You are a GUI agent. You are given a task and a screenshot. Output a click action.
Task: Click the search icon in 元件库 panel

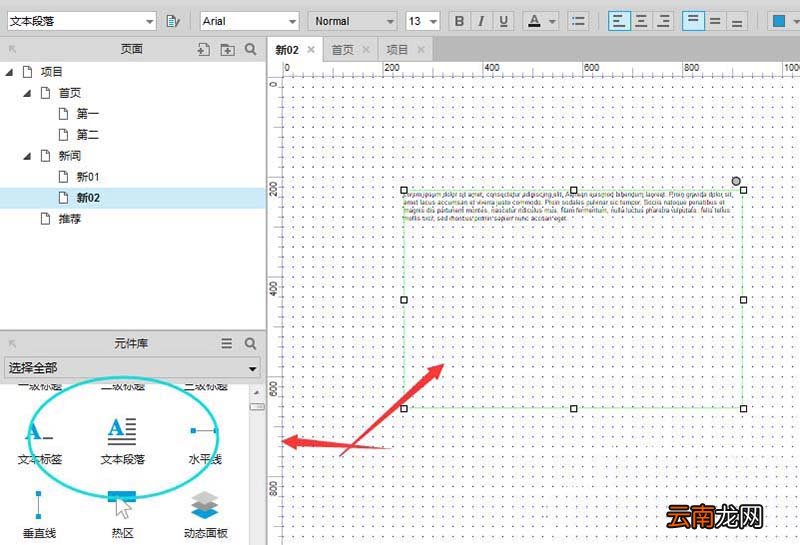pyautogui.click(x=250, y=343)
